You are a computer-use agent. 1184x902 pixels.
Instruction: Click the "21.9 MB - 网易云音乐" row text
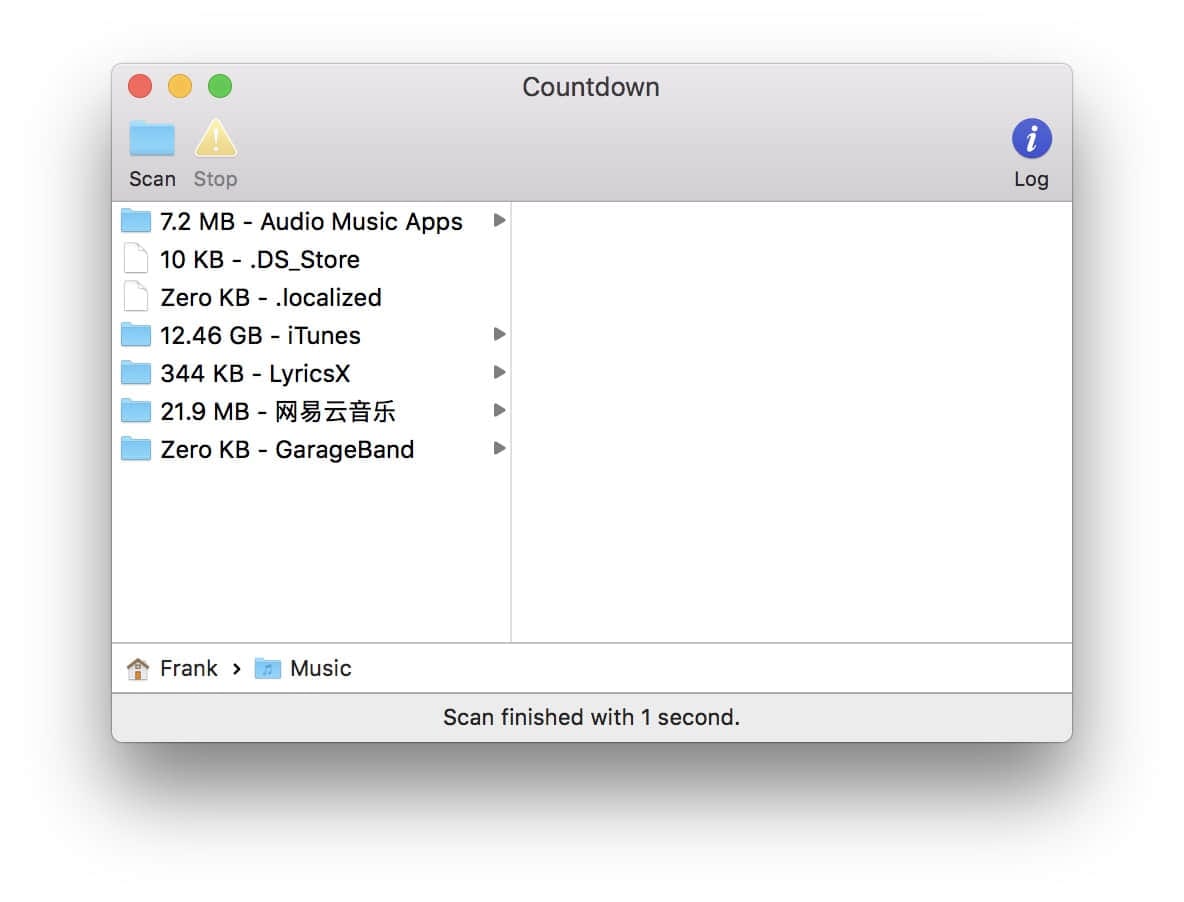tap(278, 411)
